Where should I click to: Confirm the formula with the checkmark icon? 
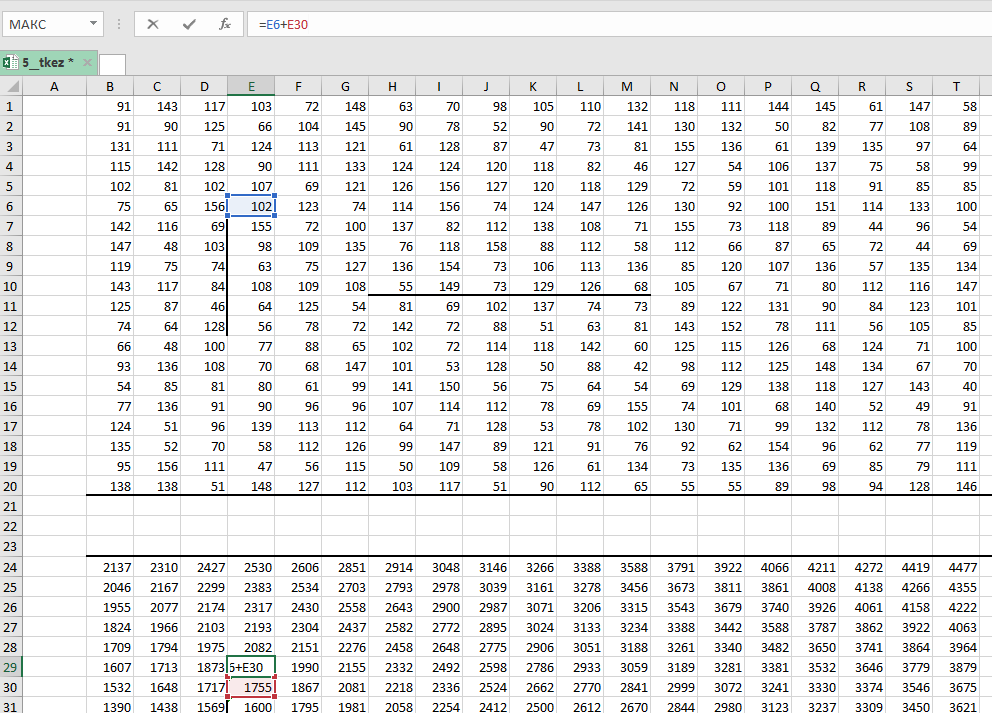pos(189,24)
